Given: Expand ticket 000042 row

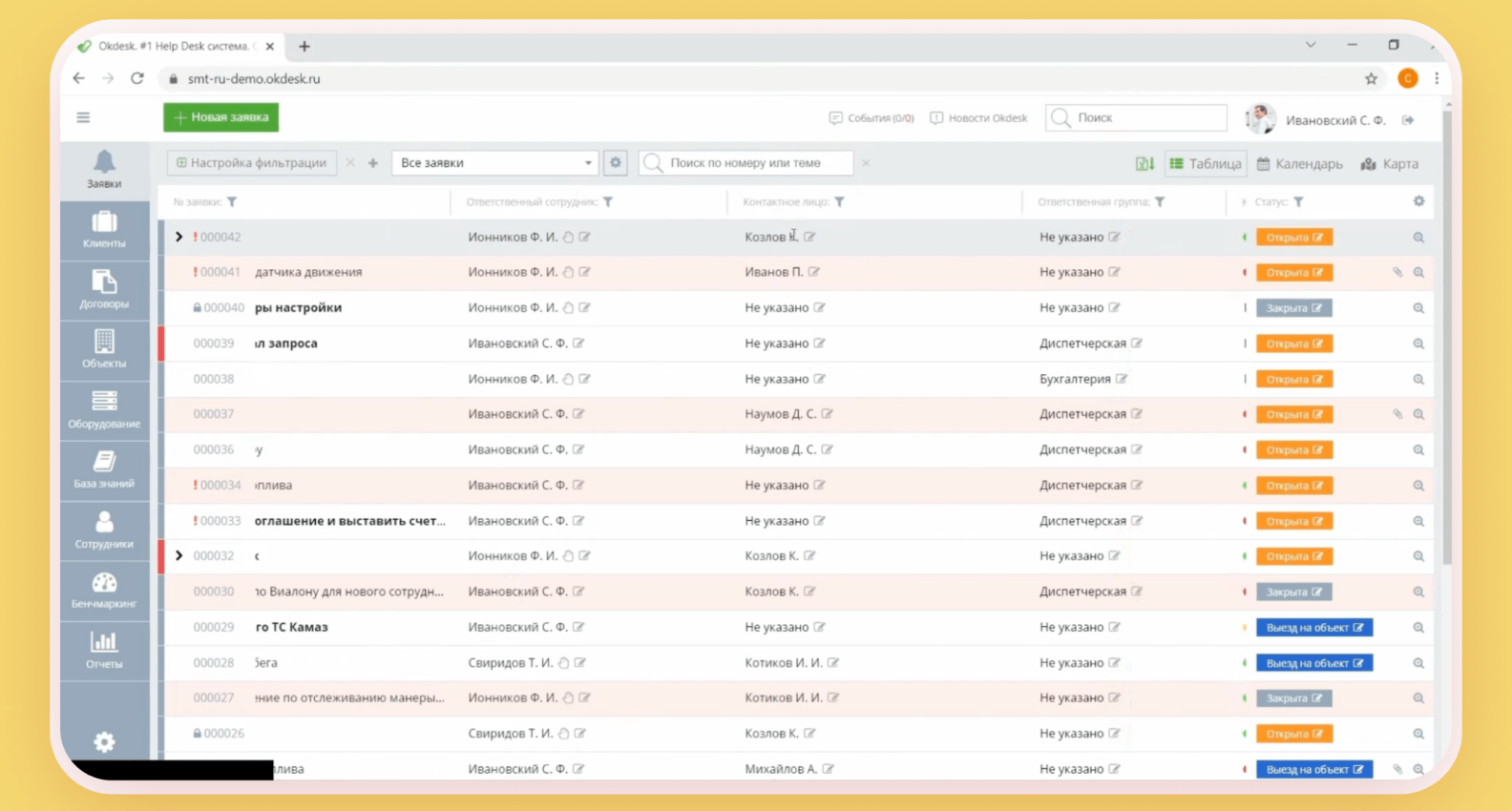Looking at the screenshot, I should click(x=178, y=237).
